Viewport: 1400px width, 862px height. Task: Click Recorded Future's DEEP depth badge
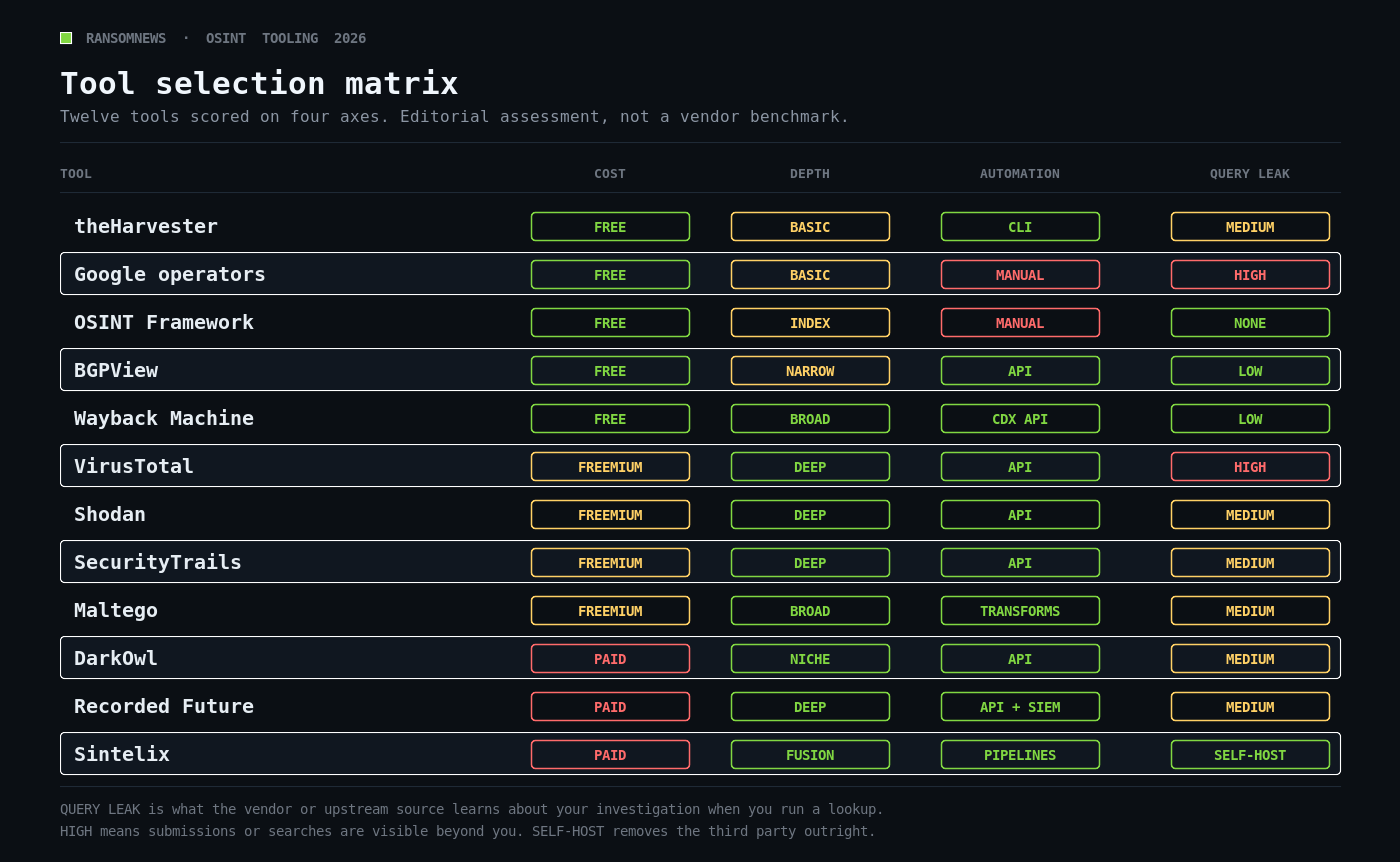pos(810,707)
